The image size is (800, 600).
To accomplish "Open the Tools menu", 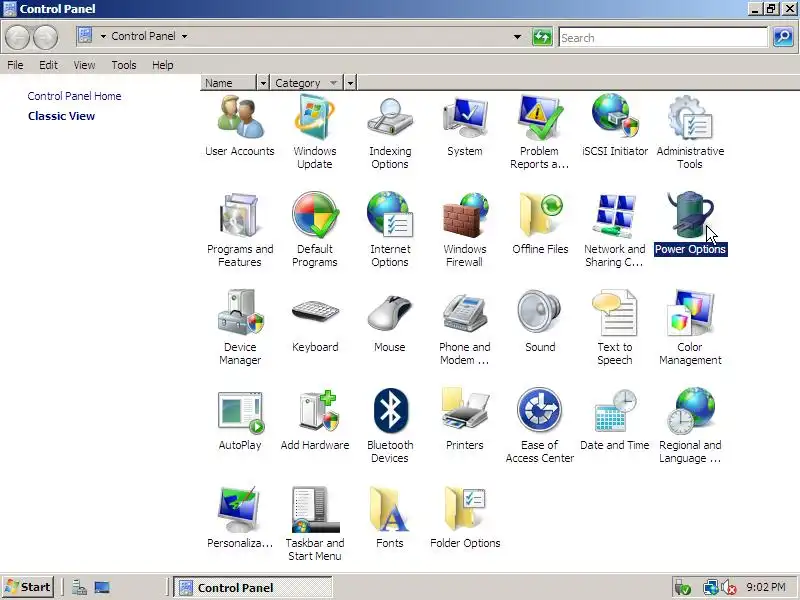I will 124,65.
